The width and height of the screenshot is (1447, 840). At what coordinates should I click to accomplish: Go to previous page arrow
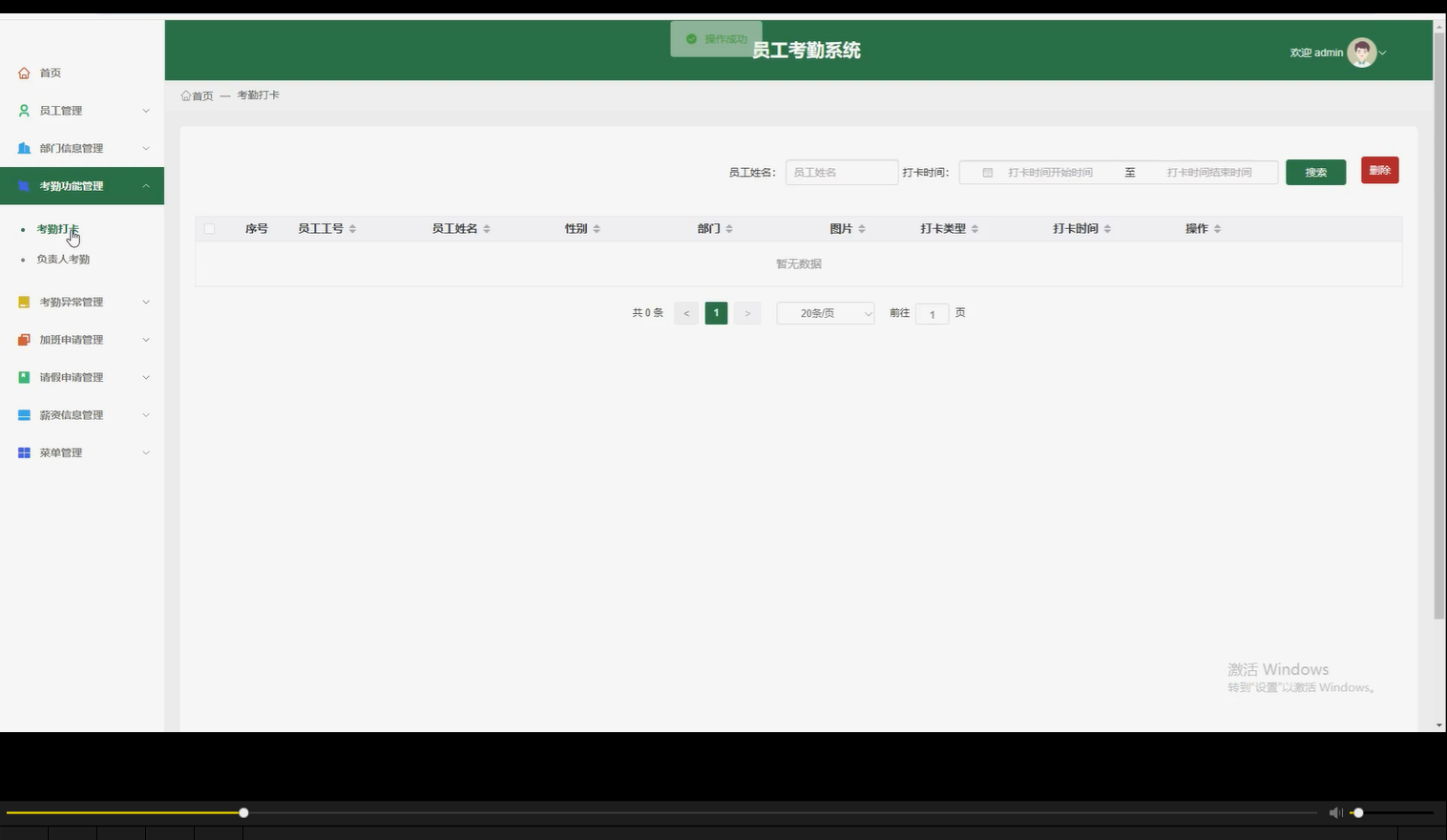coord(686,313)
